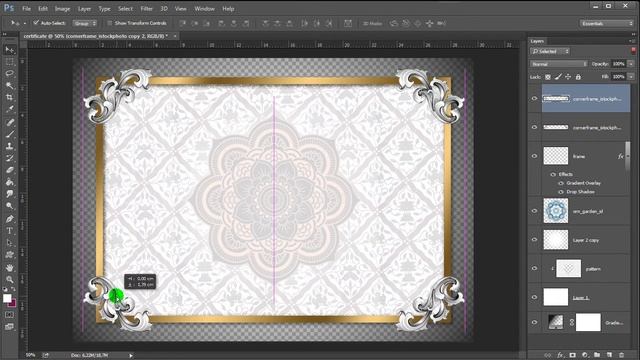Hide the zen_garden layer
The image size is (640, 360).
tap(534, 211)
